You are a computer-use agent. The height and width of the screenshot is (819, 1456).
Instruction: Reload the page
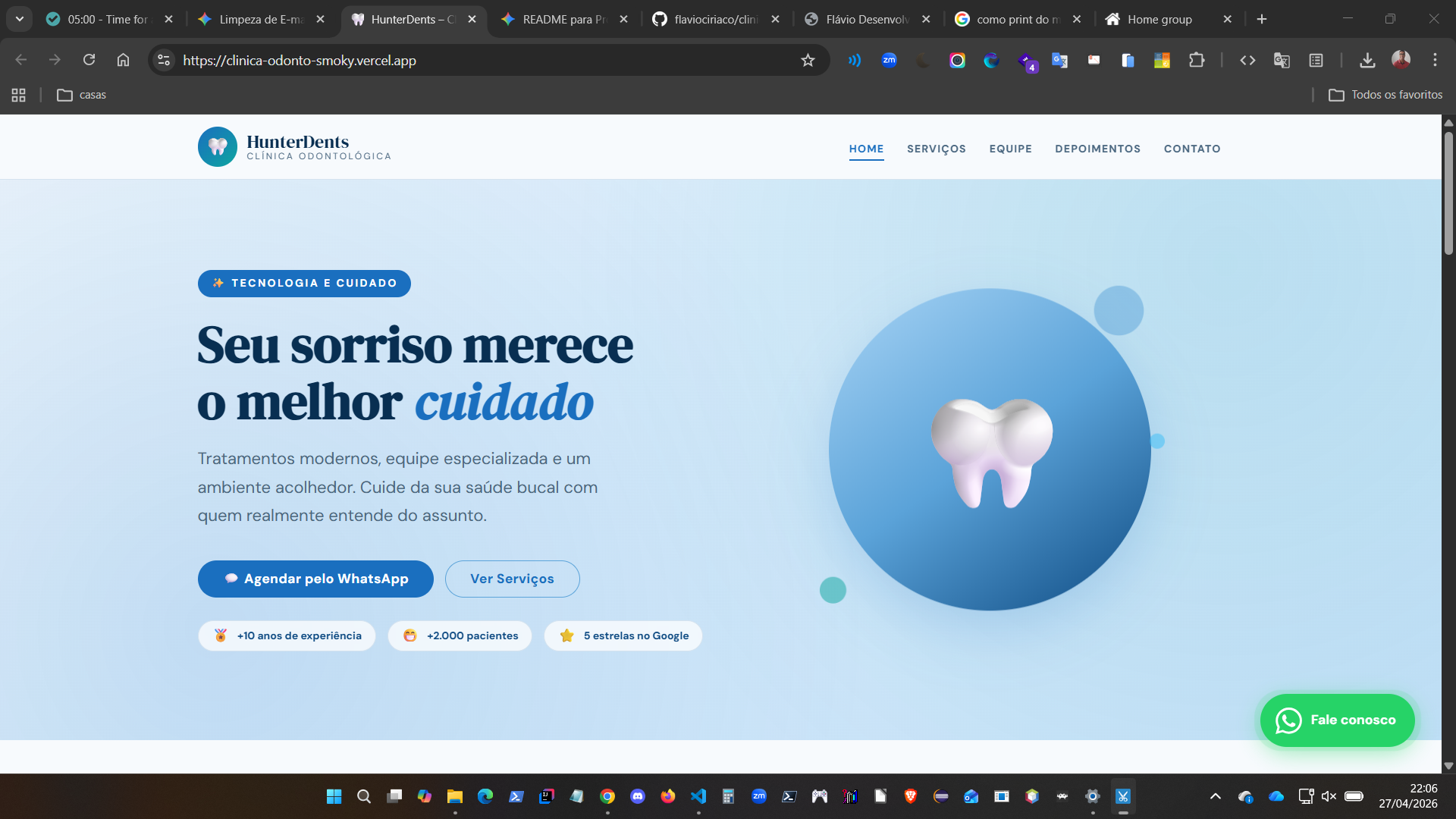89,60
